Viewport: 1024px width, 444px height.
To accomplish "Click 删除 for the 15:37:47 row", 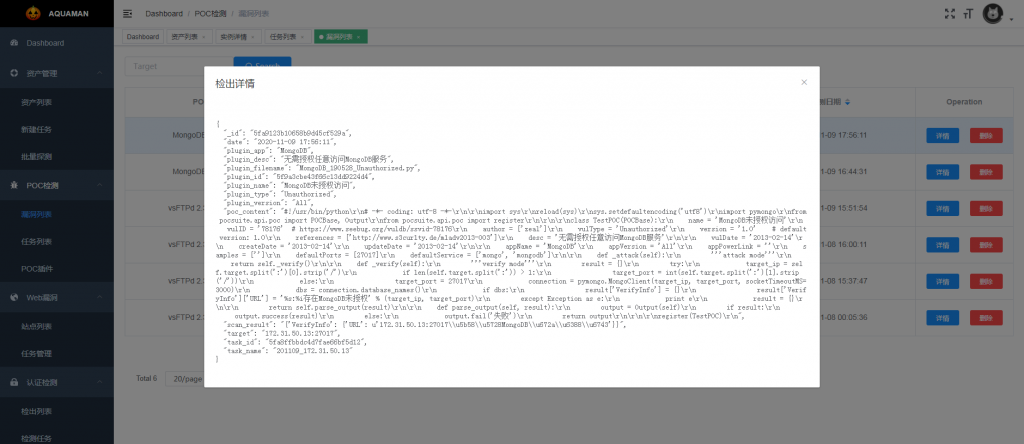I will (986, 281).
